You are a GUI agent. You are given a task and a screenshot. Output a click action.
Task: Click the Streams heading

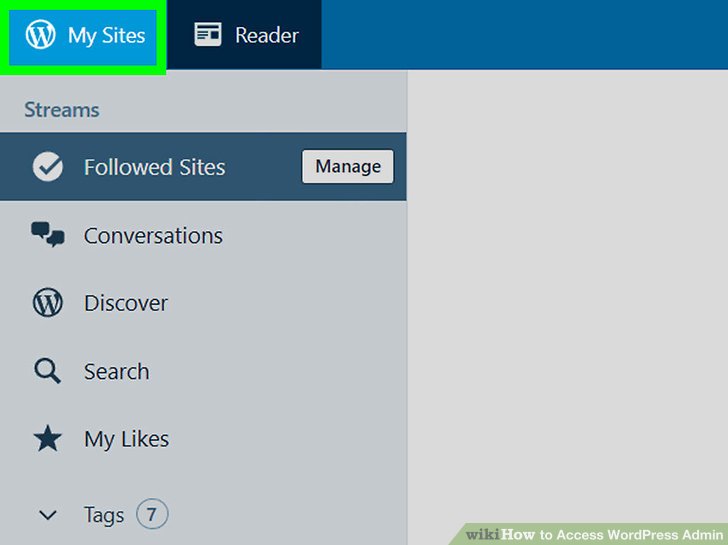62,110
